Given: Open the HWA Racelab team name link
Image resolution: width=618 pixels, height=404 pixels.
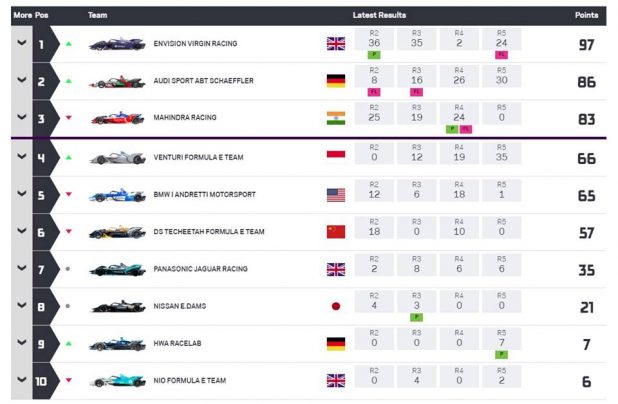Looking at the screenshot, I should click(x=182, y=343).
